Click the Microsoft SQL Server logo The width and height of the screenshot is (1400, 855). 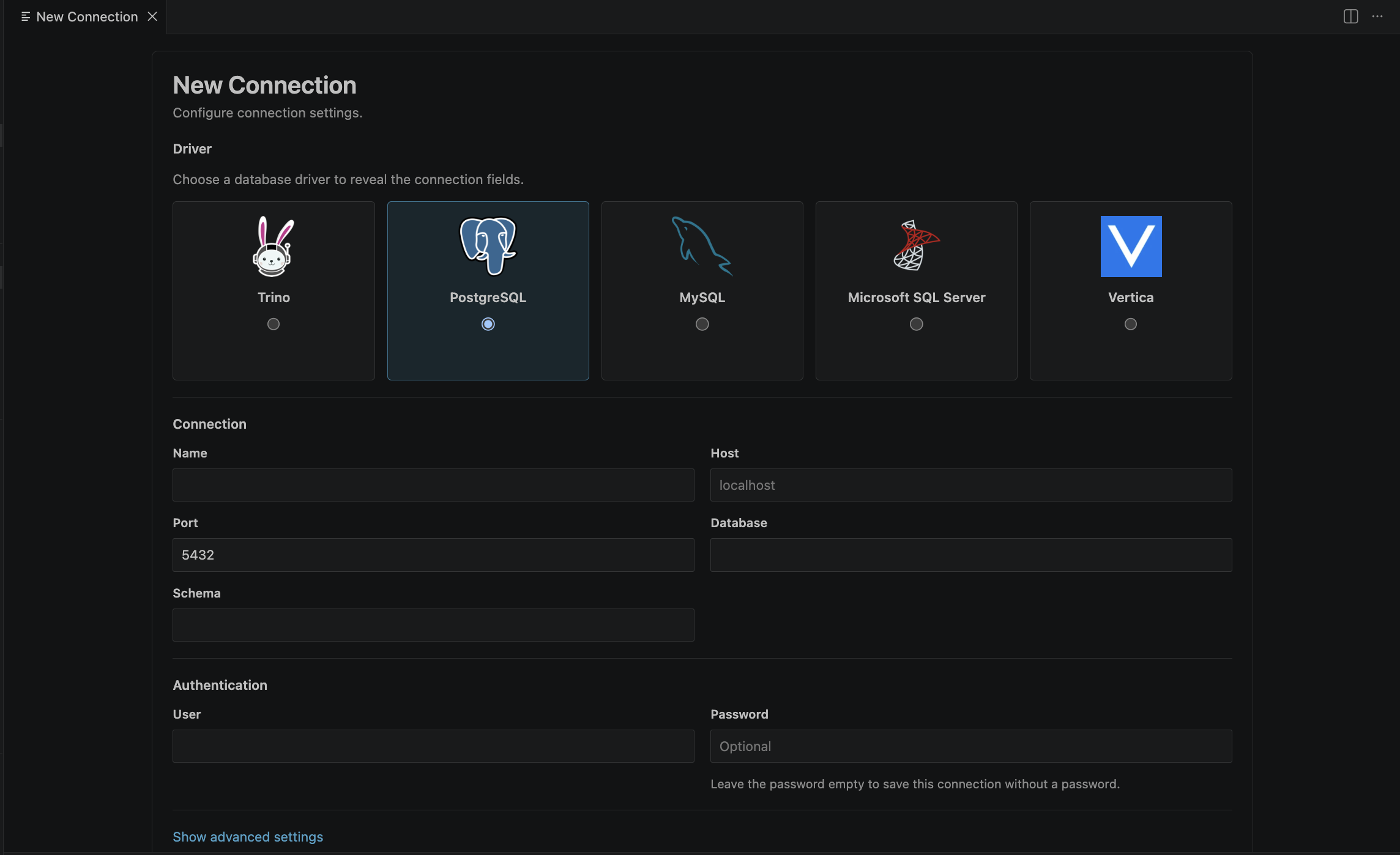click(916, 246)
